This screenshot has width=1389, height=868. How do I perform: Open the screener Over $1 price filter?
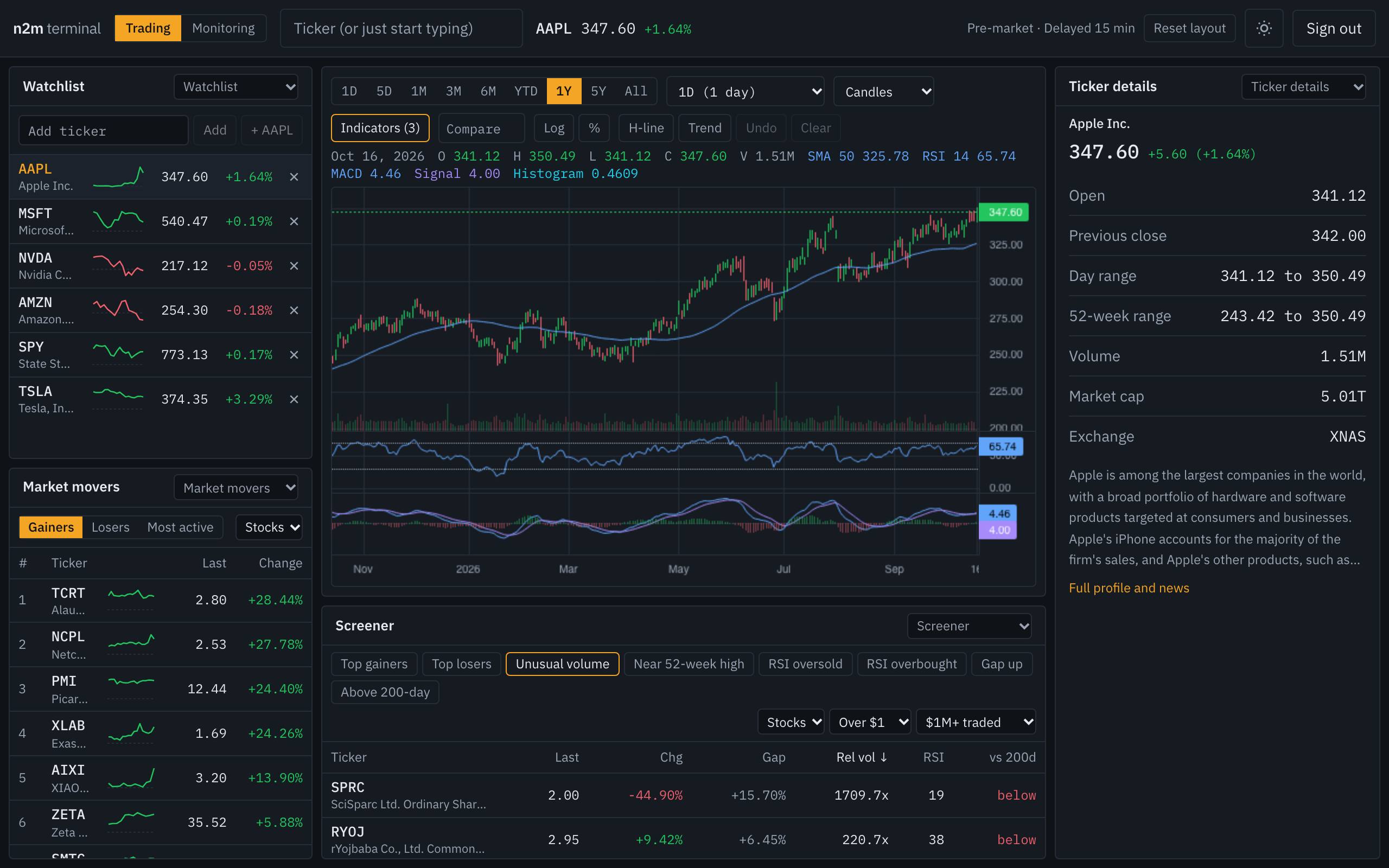[870, 722]
